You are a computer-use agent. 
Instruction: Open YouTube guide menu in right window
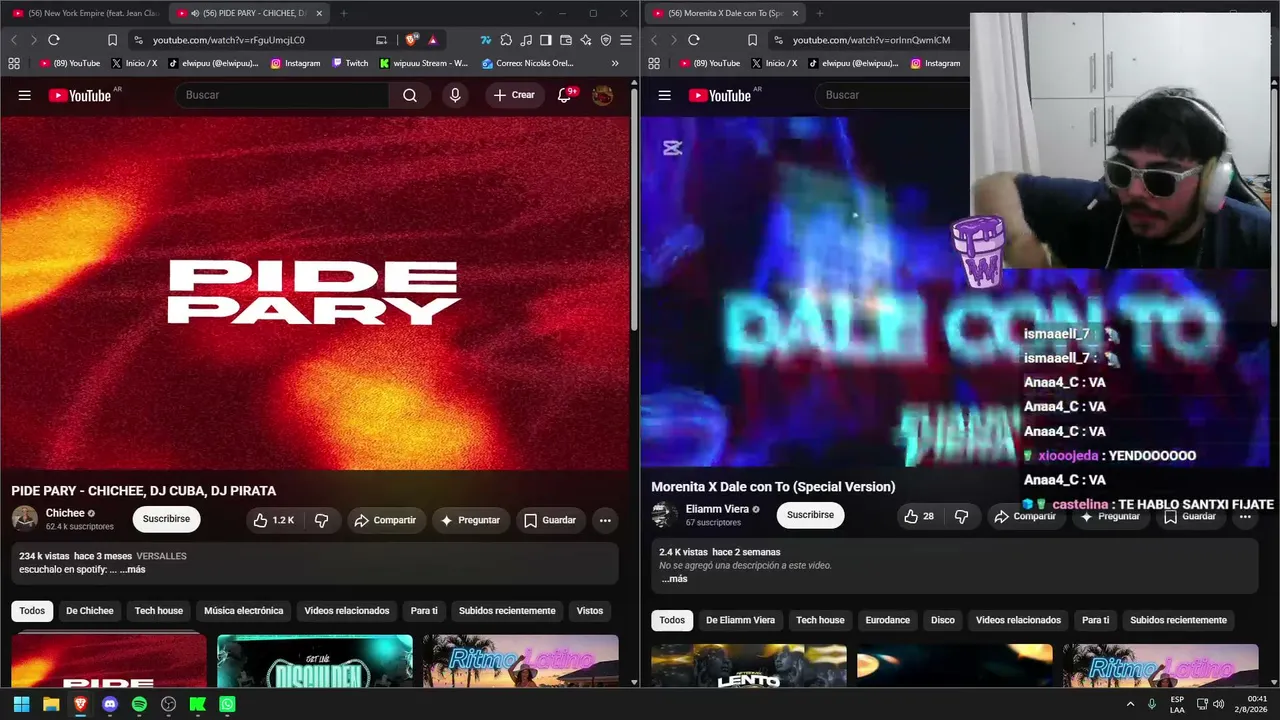[665, 95]
